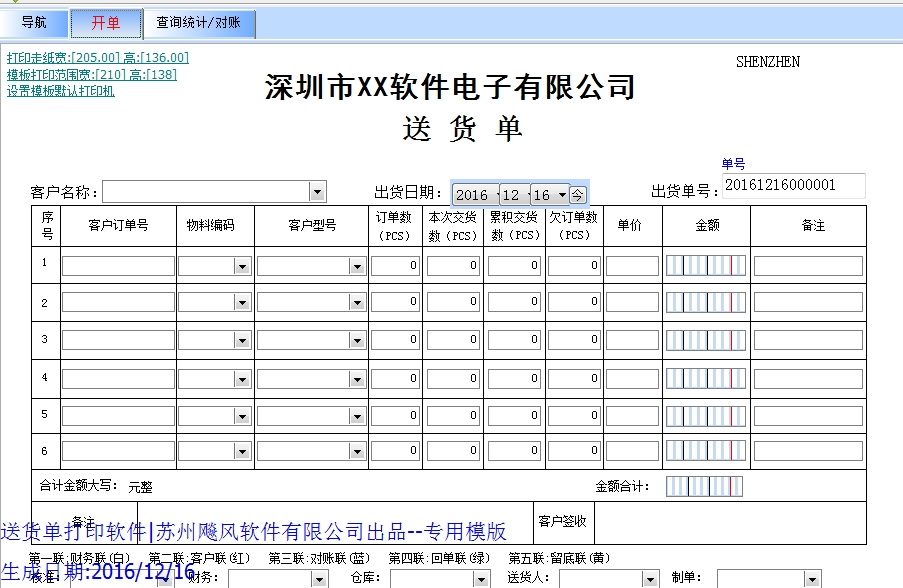
Task: Expand the 制单 dropdown
Action: coord(812,579)
